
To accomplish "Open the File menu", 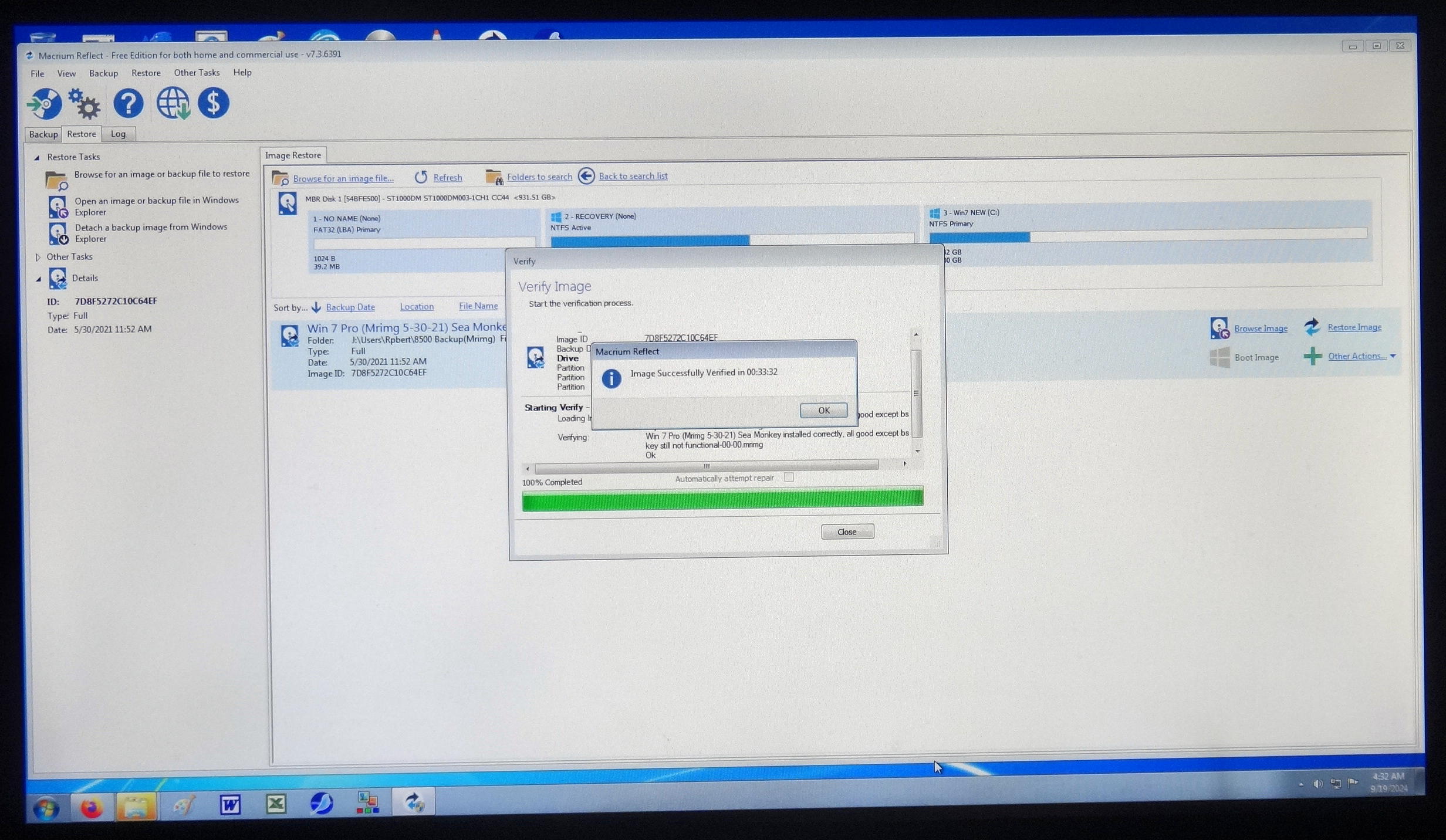I will point(38,73).
